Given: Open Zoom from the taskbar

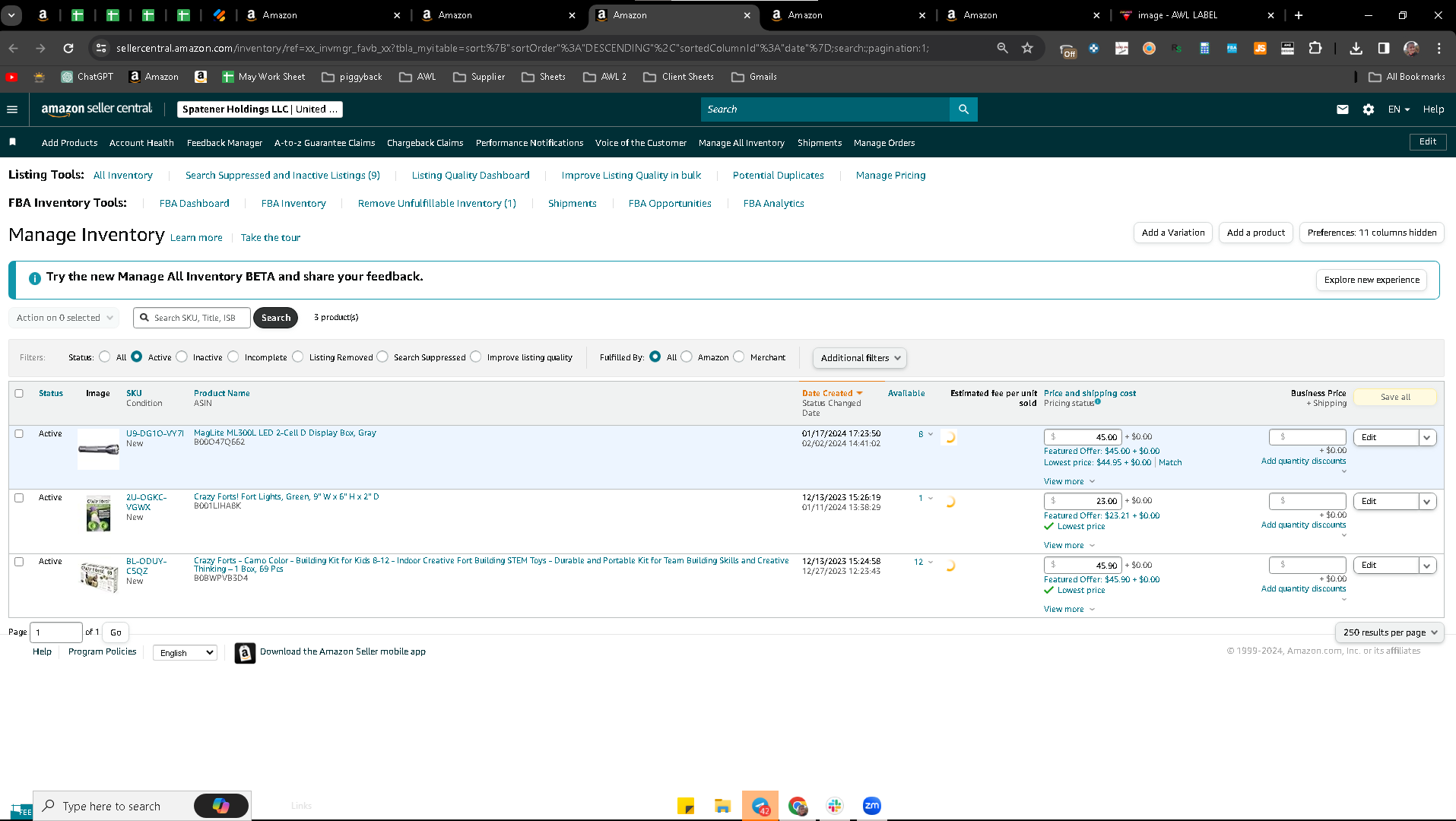Looking at the screenshot, I should [x=872, y=806].
